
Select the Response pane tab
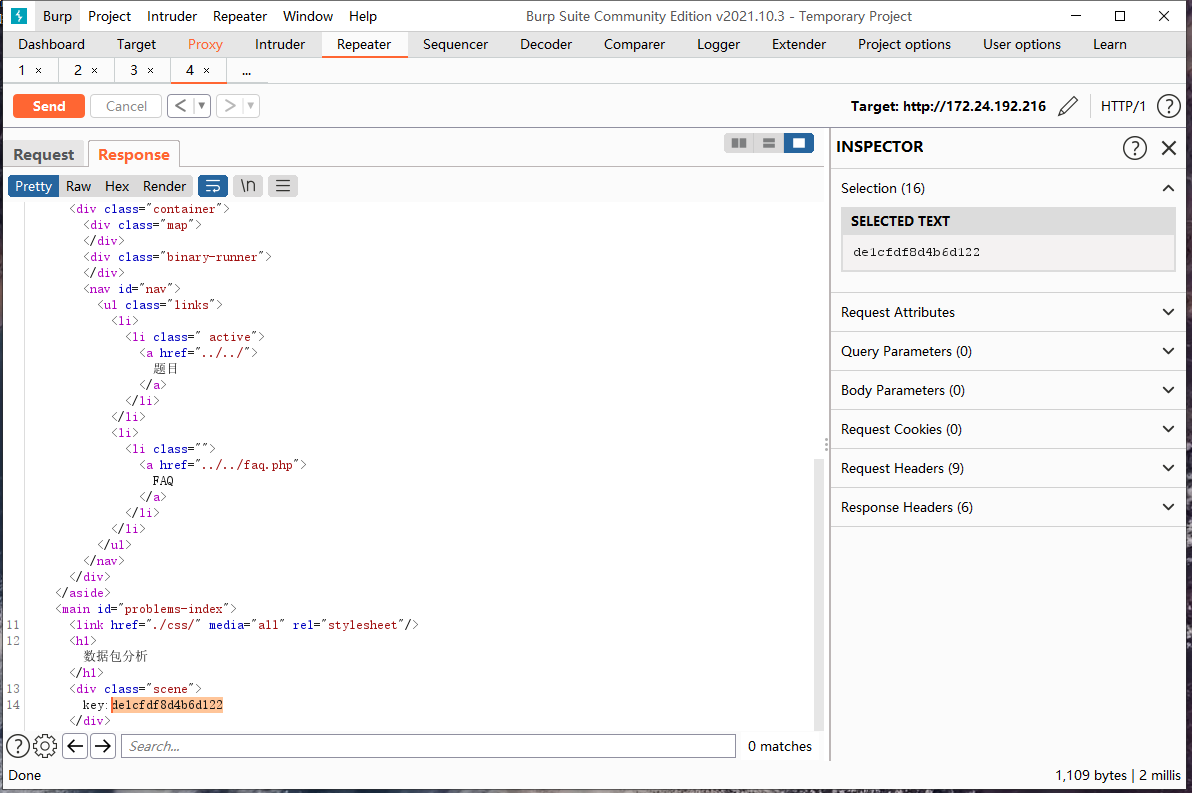click(134, 154)
